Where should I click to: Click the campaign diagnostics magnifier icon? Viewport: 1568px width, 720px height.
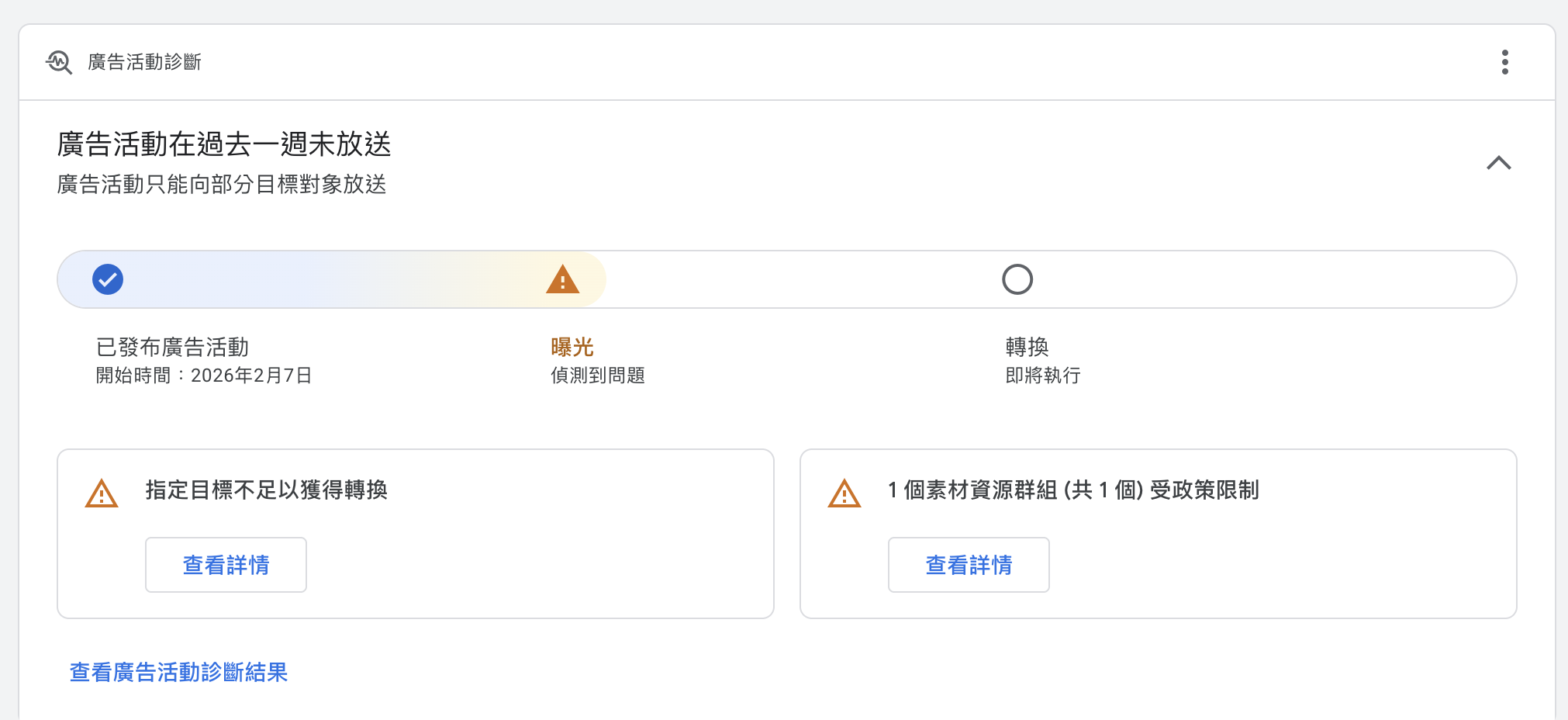[x=59, y=62]
